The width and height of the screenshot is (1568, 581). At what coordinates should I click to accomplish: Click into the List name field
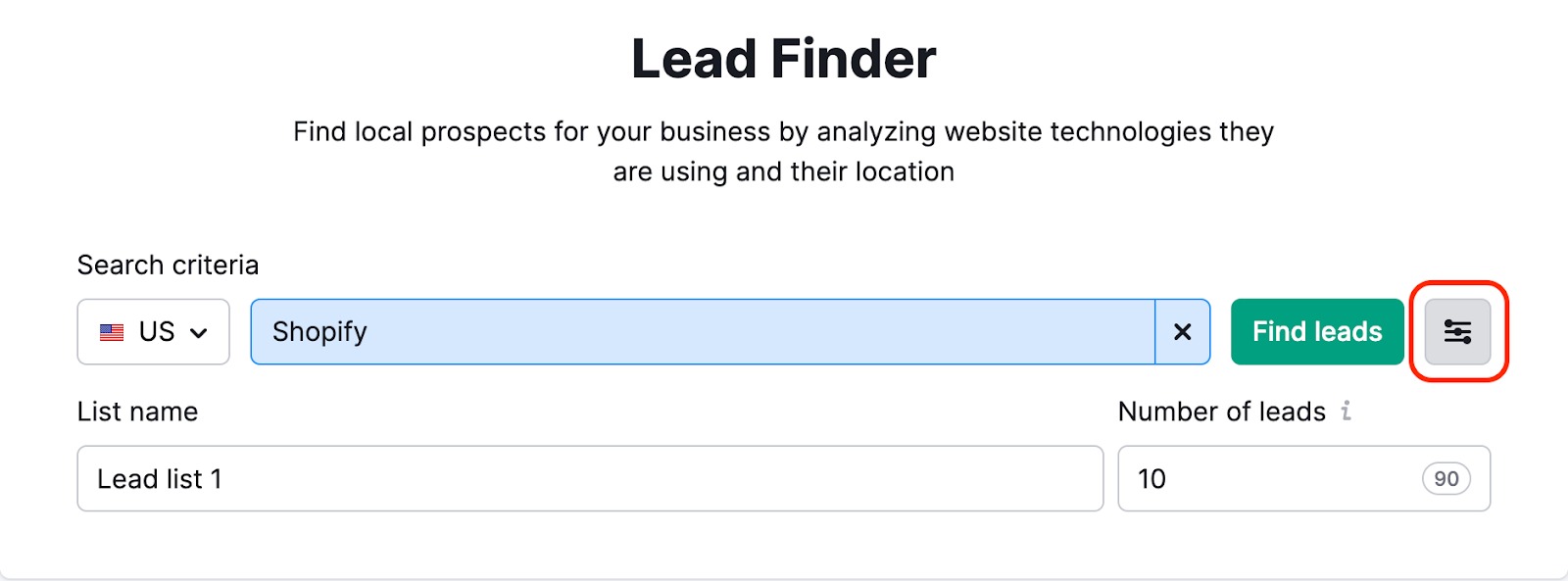tap(590, 478)
